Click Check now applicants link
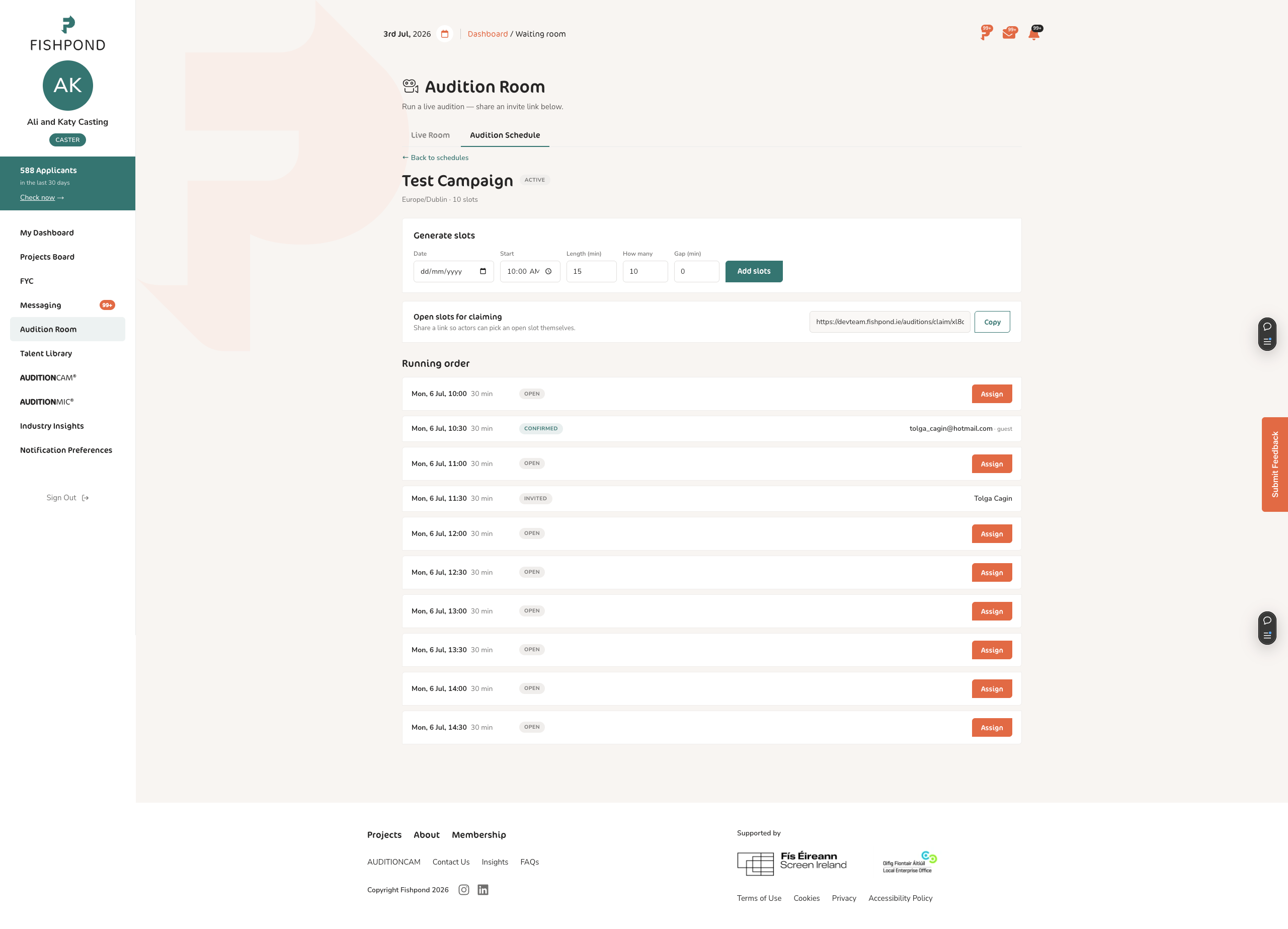The image size is (1288, 929). tap(42, 198)
